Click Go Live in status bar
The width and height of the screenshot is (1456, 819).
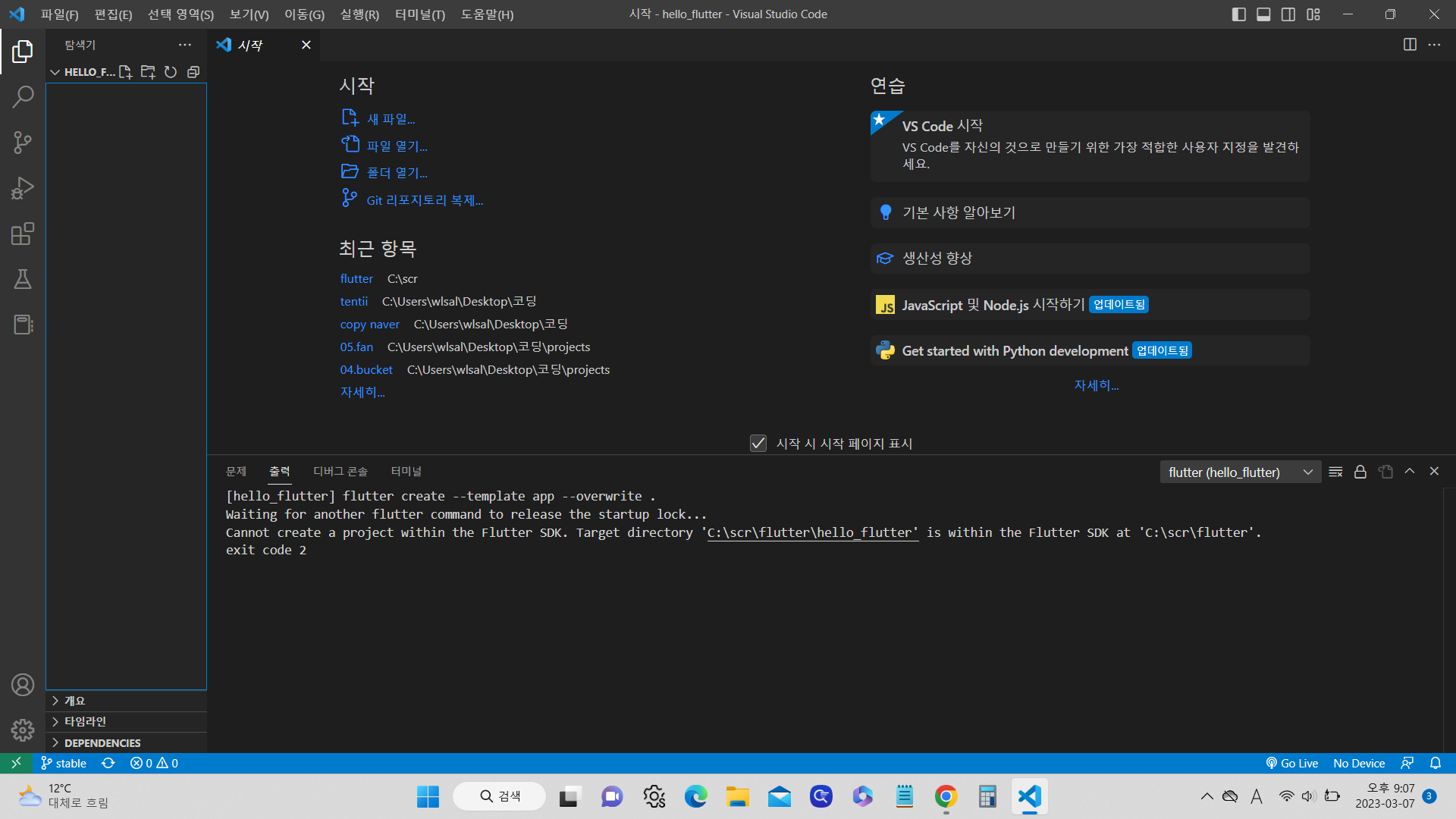1292,763
